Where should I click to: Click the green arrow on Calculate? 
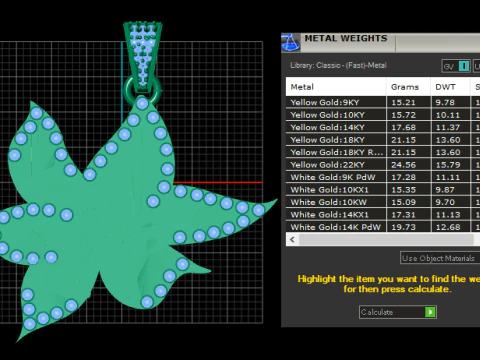(x=430, y=312)
